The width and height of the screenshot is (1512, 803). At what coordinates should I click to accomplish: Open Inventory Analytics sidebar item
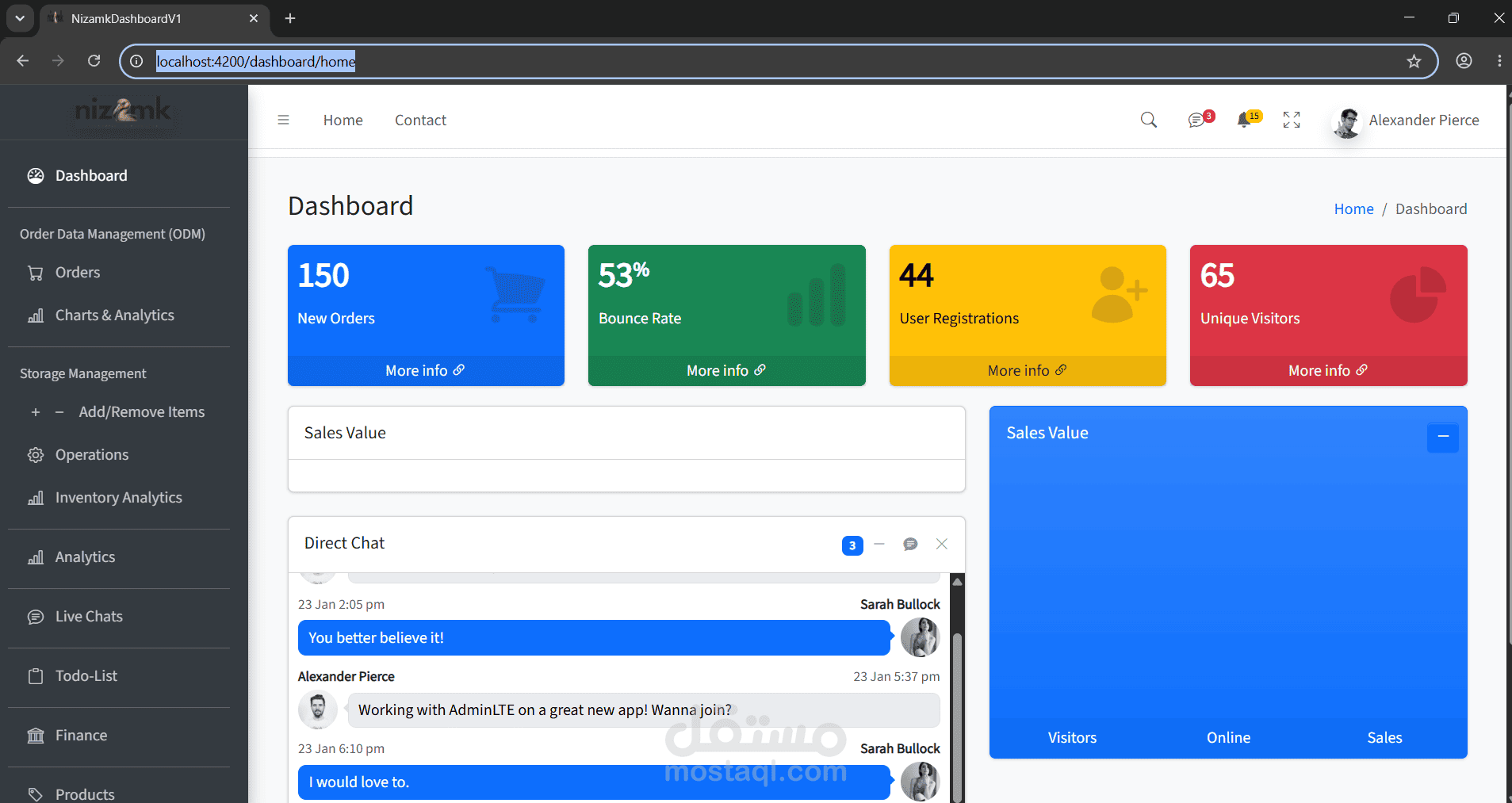click(119, 497)
